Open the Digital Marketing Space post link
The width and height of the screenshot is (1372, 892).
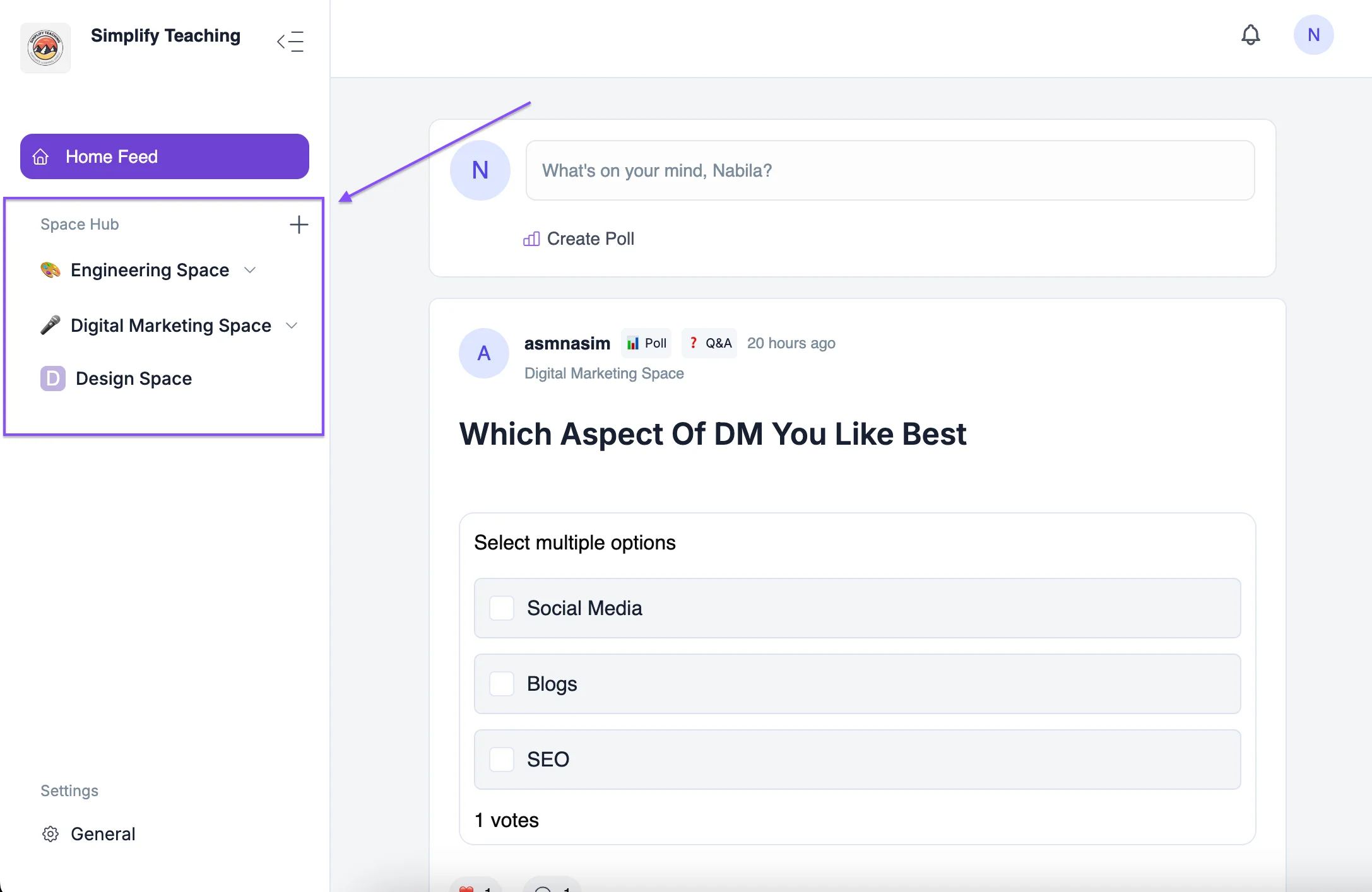coord(604,373)
